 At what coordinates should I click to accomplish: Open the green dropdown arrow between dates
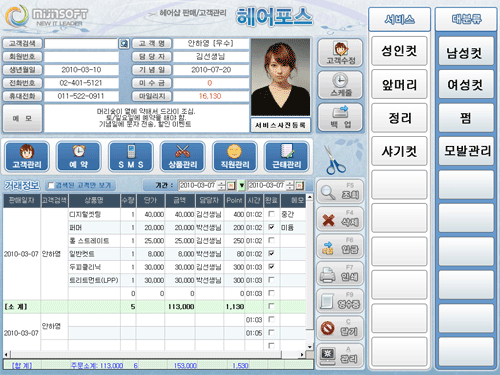[x=242, y=185]
